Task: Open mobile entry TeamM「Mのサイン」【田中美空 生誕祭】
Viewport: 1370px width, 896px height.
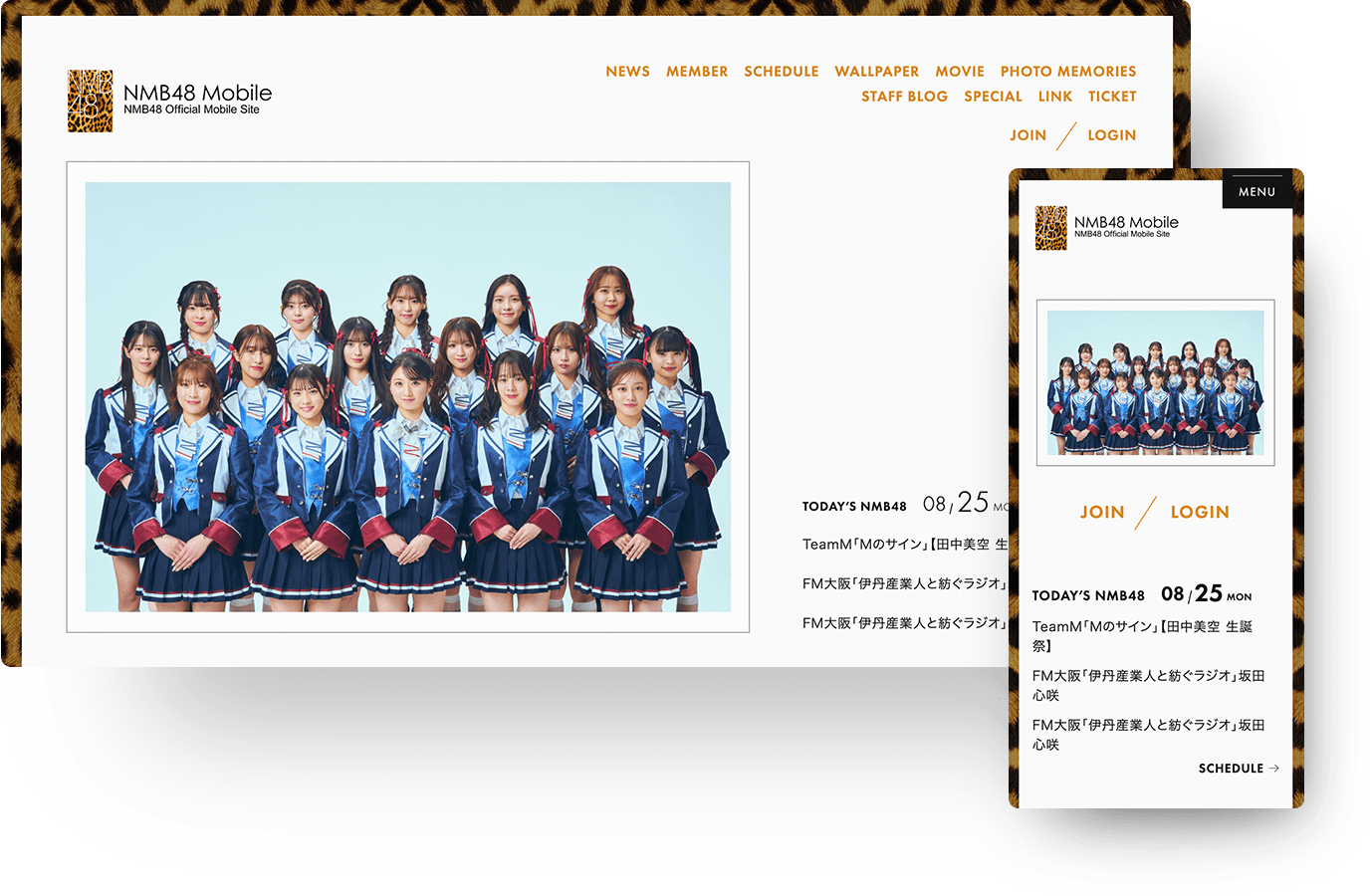Action: 1142,636
